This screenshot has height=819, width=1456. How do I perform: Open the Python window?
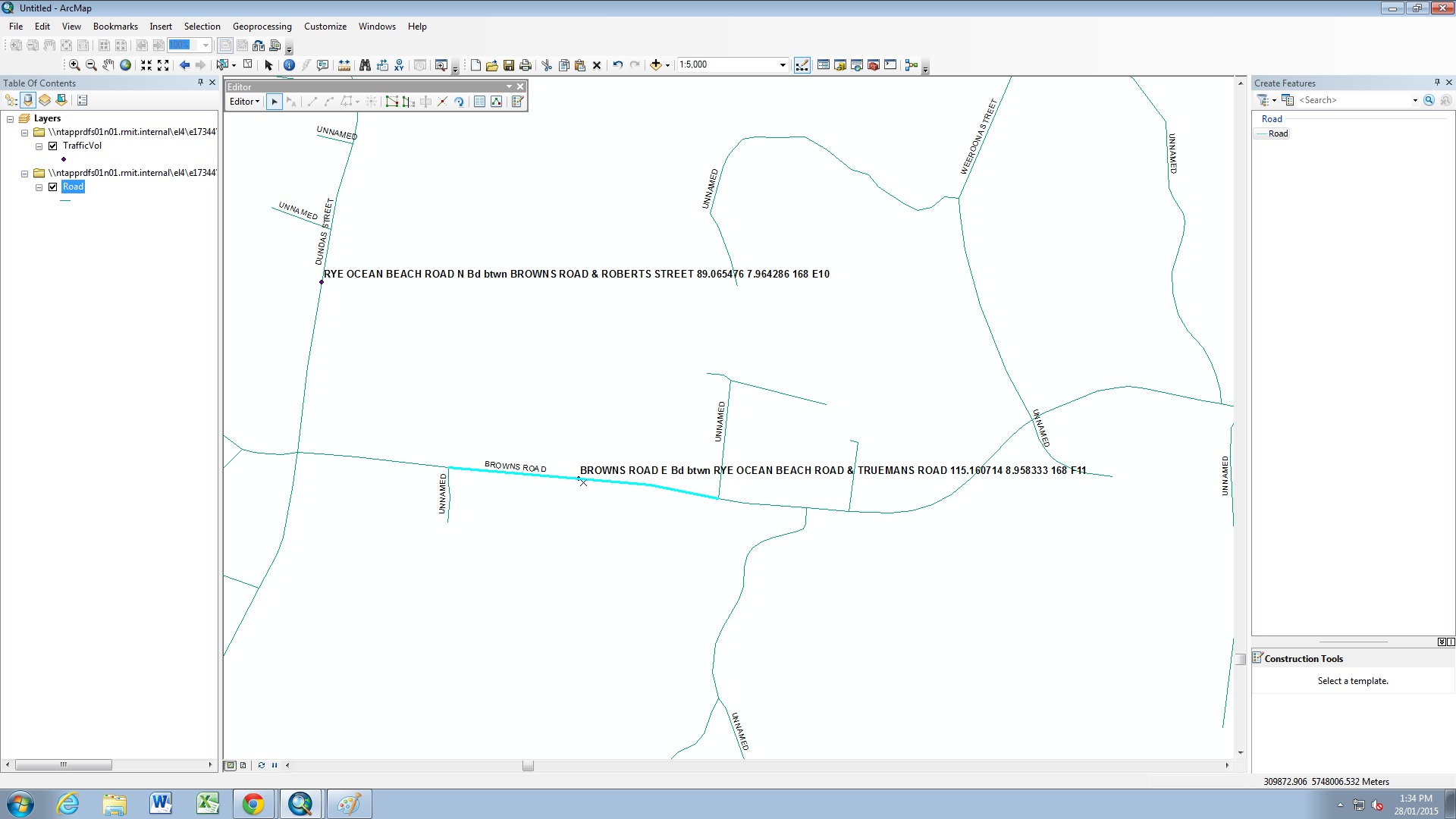[890, 65]
